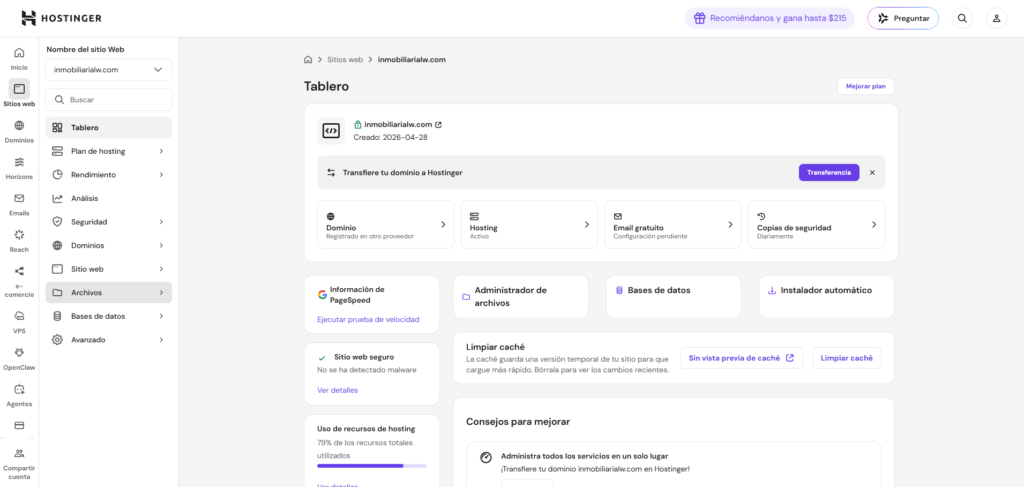Go to Dominios in left rail

coord(19,131)
